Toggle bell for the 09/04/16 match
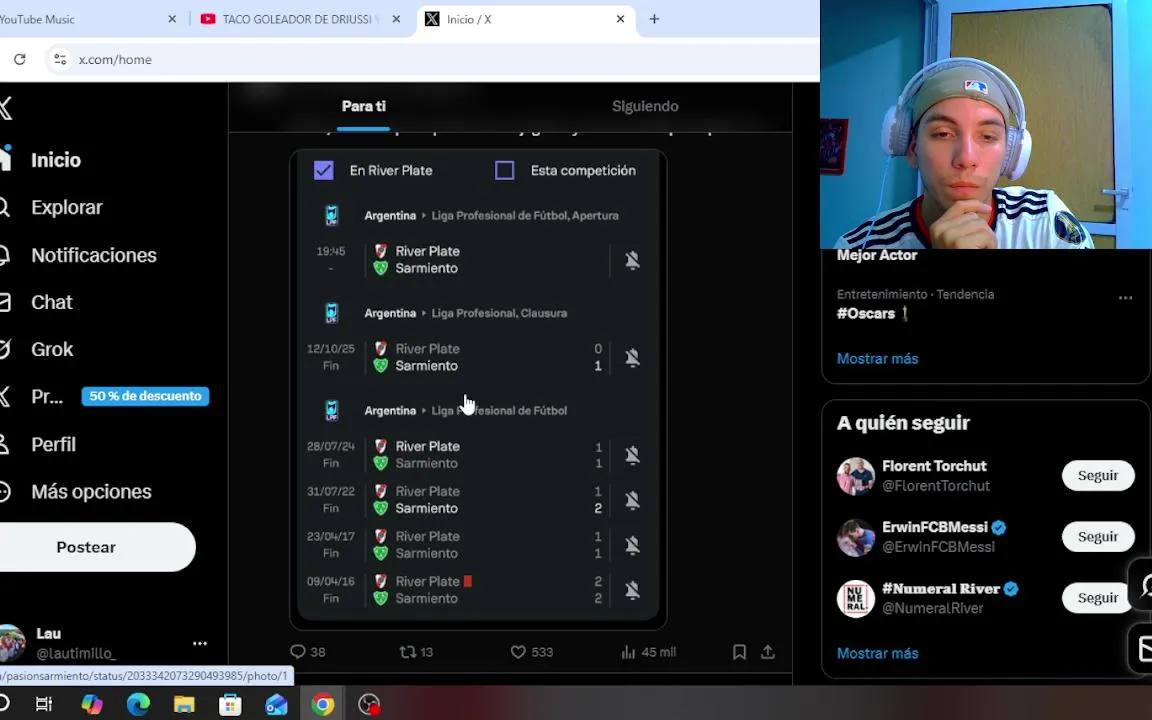Viewport: 1152px width, 720px height. [x=633, y=590]
